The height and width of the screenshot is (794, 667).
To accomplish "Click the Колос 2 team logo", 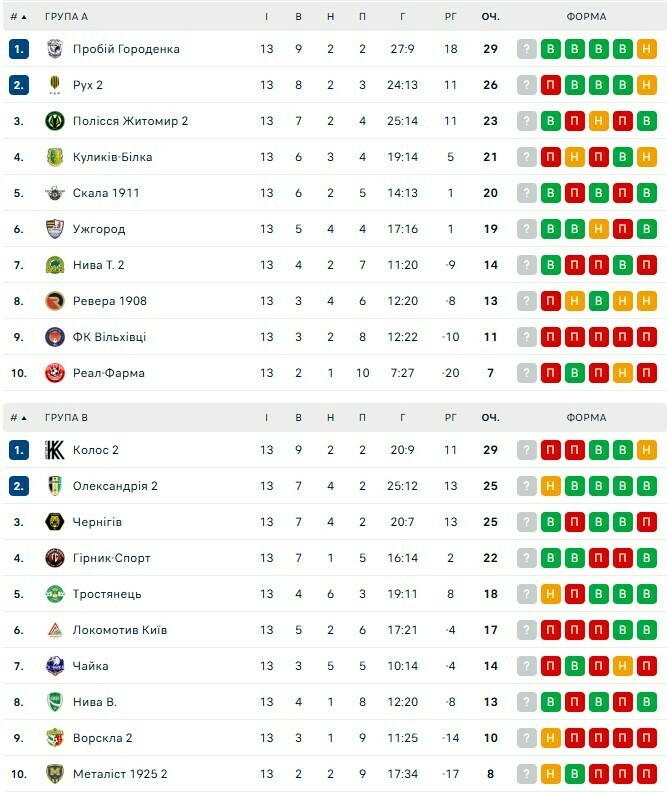I will (x=55, y=450).
